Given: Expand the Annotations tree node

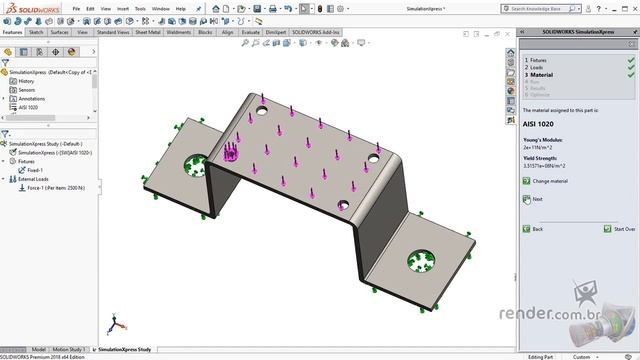Looking at the screenshot, I should [x=4, y=99].
